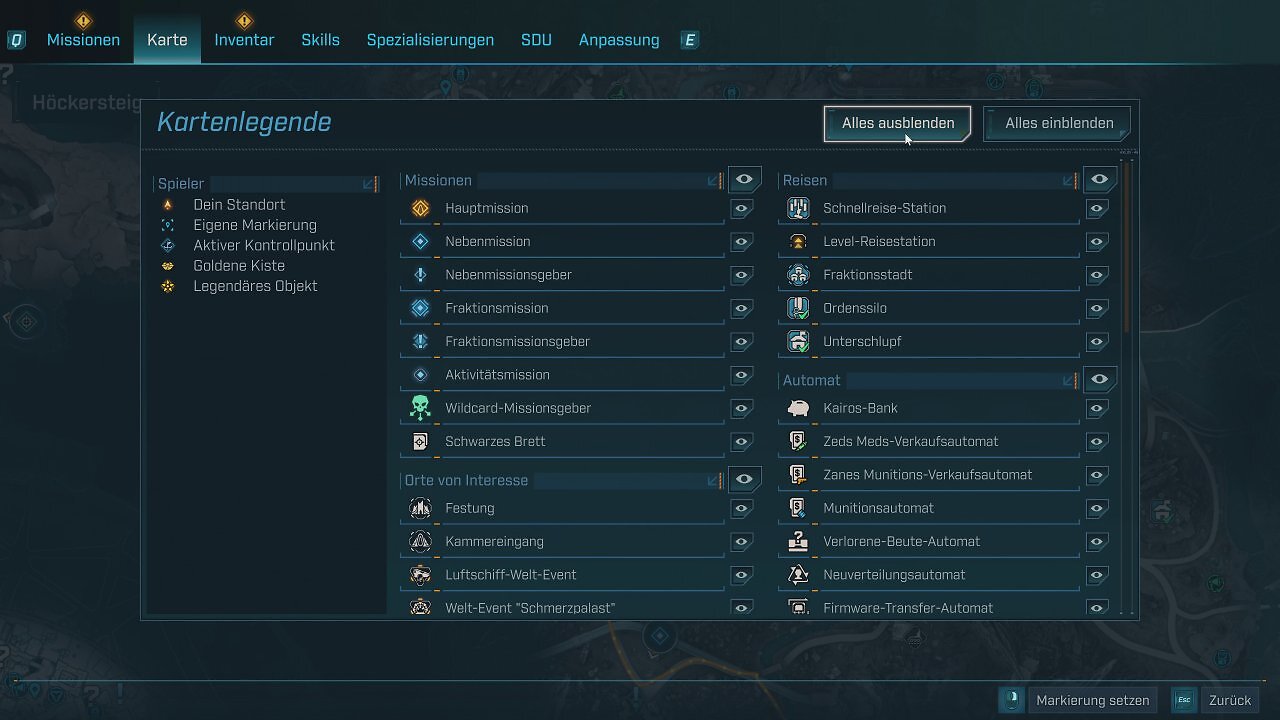1280x720 pixels.
Task: Click the Munitionsautomat icon
Action: (798, 508)
